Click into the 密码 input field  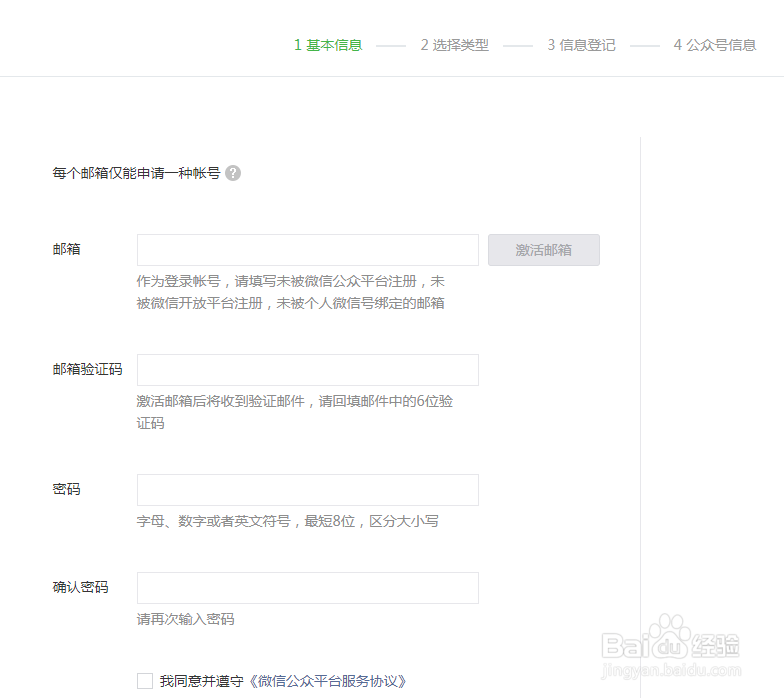coord(308,490)
